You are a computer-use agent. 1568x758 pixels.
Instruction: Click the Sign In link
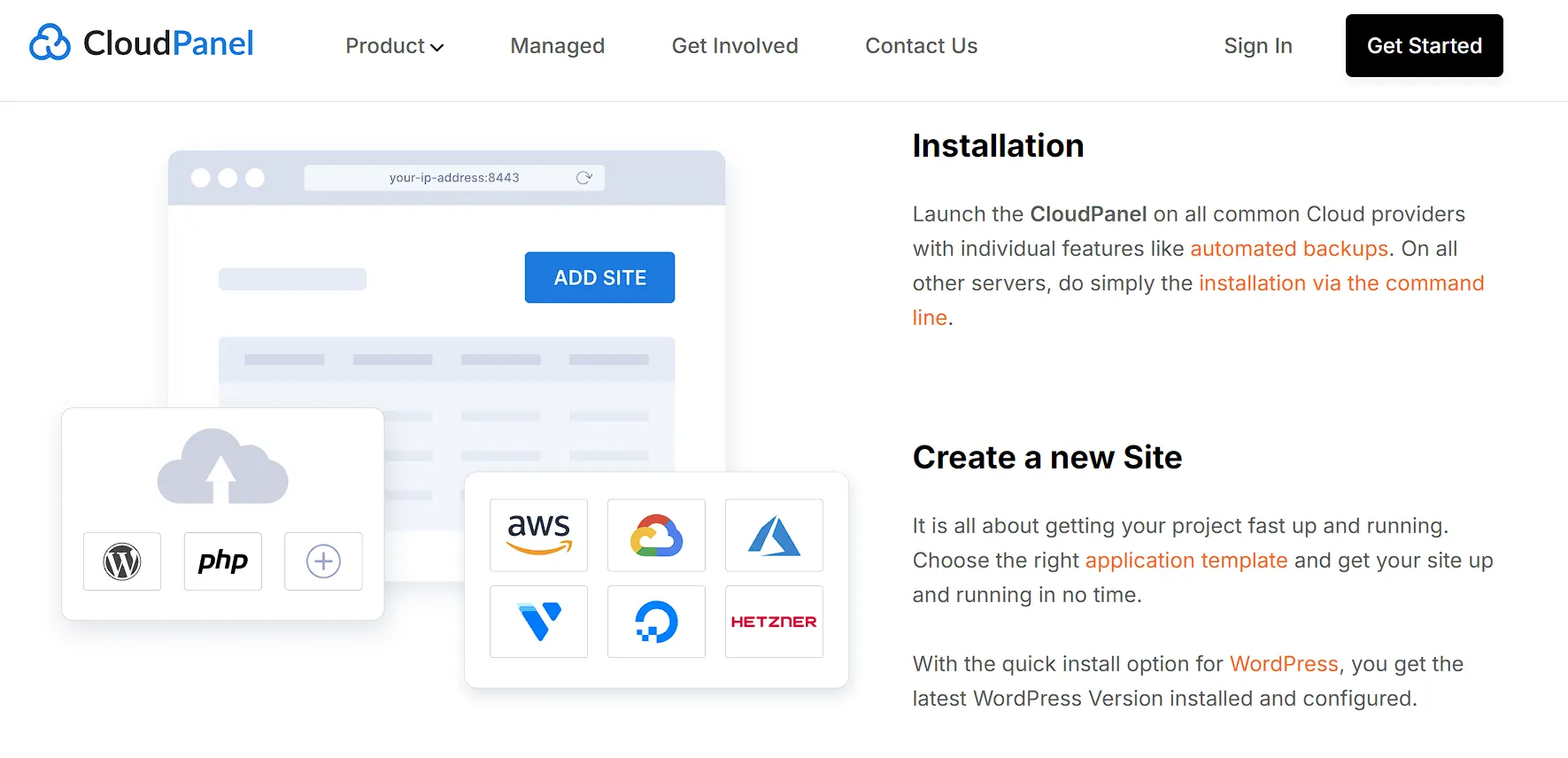[x=1258, y=46]
